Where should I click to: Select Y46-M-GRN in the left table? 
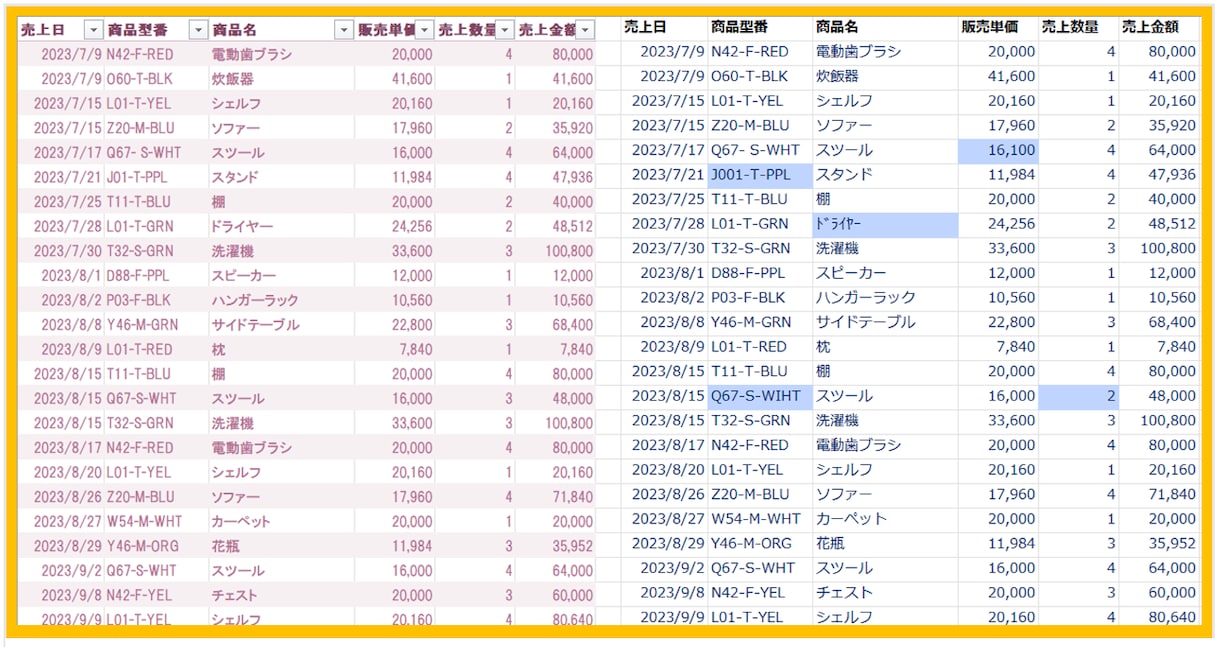click(x=140, y=325)
